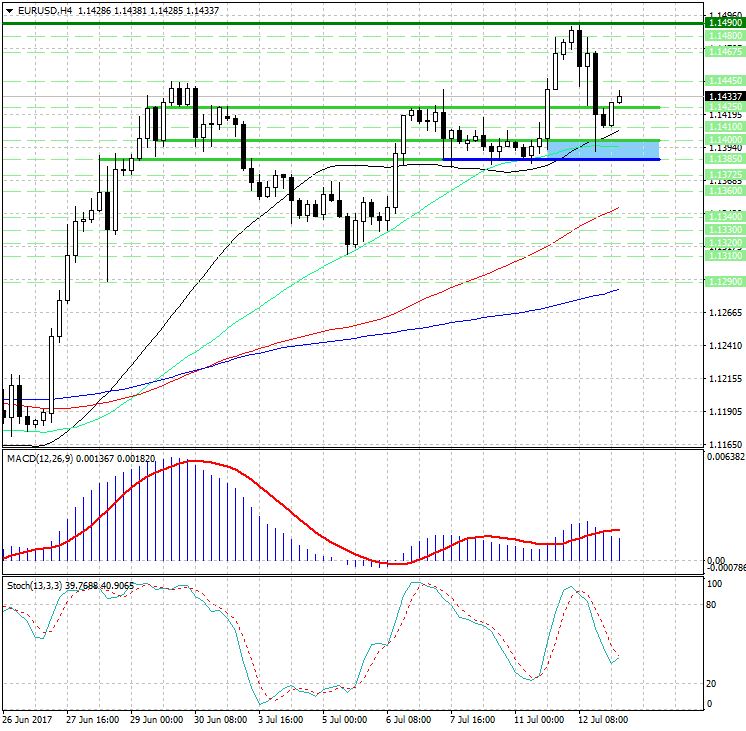Screen dimensions: 746x731
Task: Click the red MACD signal line peak
Action: pyautogui.click(x=193, y=461)
